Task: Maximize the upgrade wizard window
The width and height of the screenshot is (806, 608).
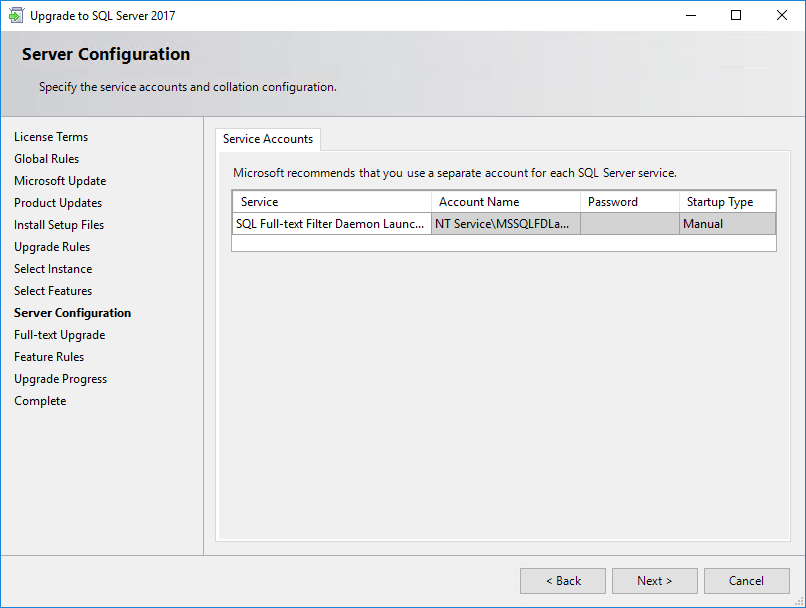Action: pyautogui.click(x=736, y=15)
